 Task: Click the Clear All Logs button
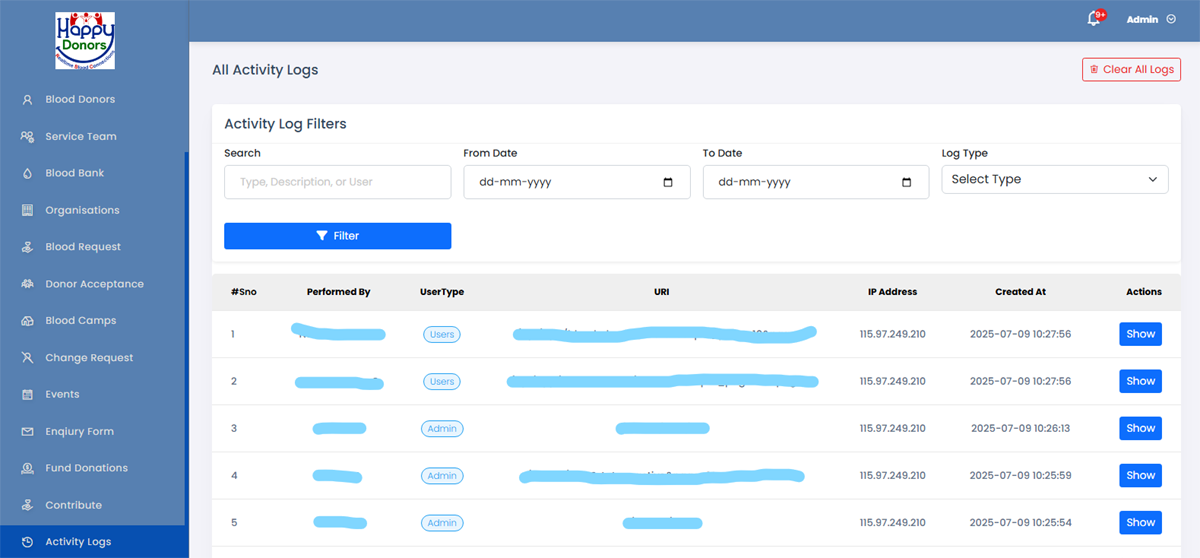pos(1131,70)
